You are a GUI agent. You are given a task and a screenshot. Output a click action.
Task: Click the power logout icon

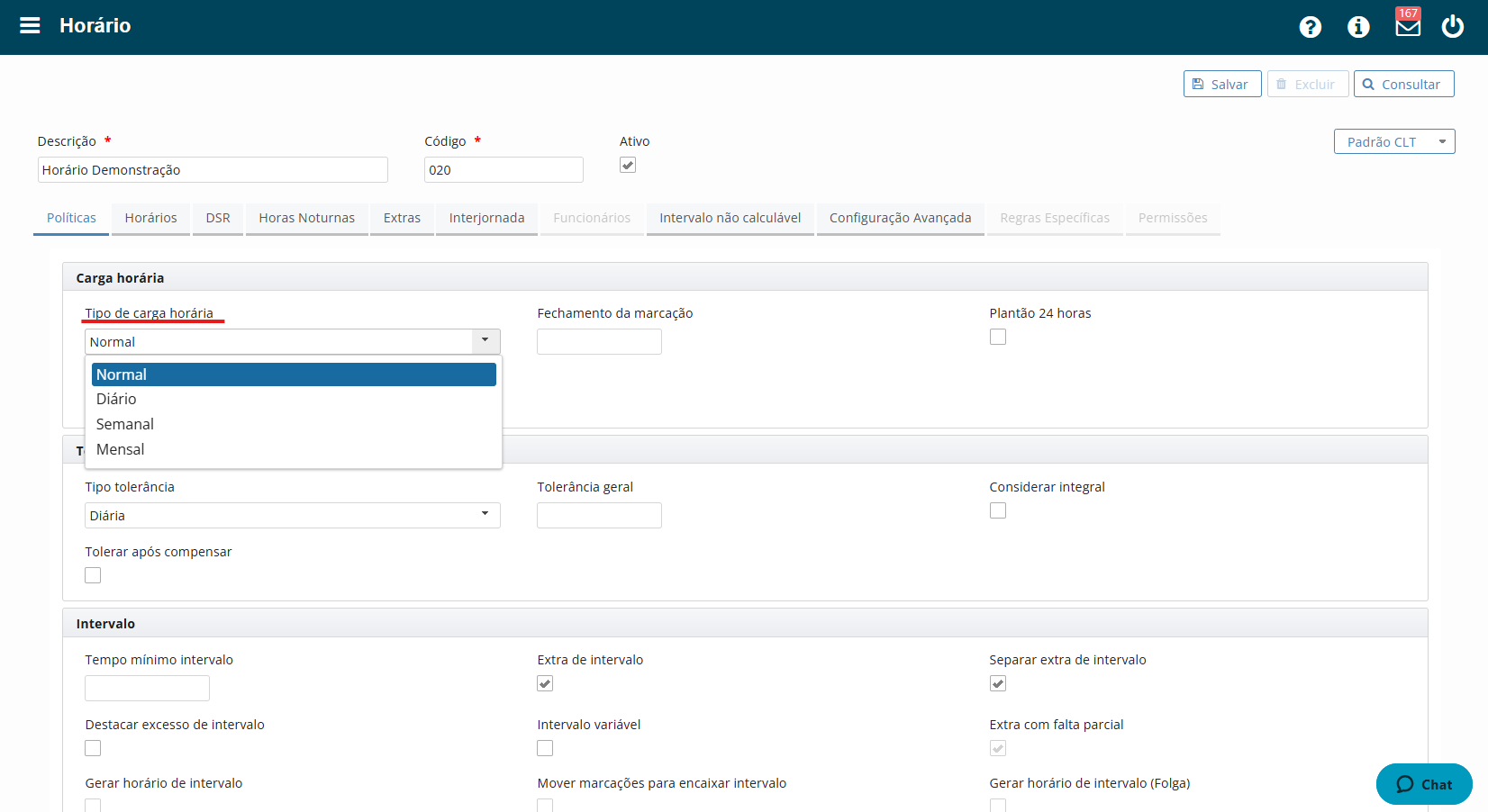coord(1453,26)
